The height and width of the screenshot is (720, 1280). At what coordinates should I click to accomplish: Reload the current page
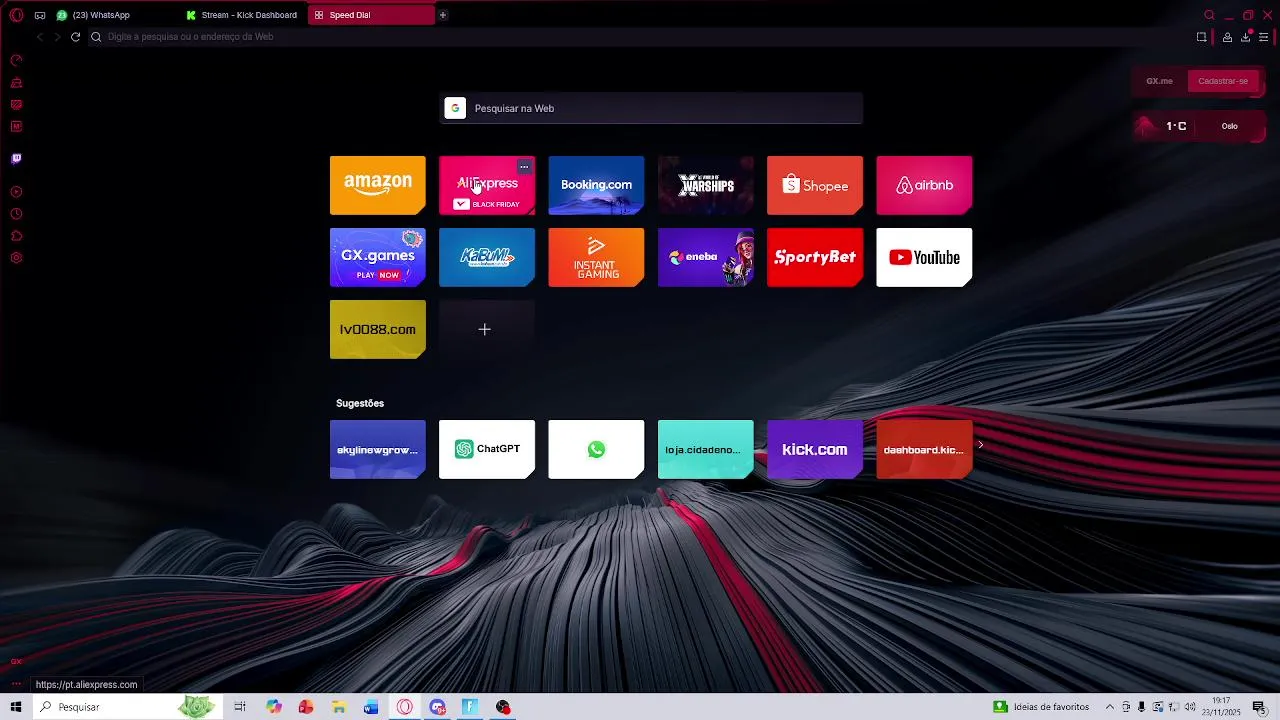coord(75,37)
